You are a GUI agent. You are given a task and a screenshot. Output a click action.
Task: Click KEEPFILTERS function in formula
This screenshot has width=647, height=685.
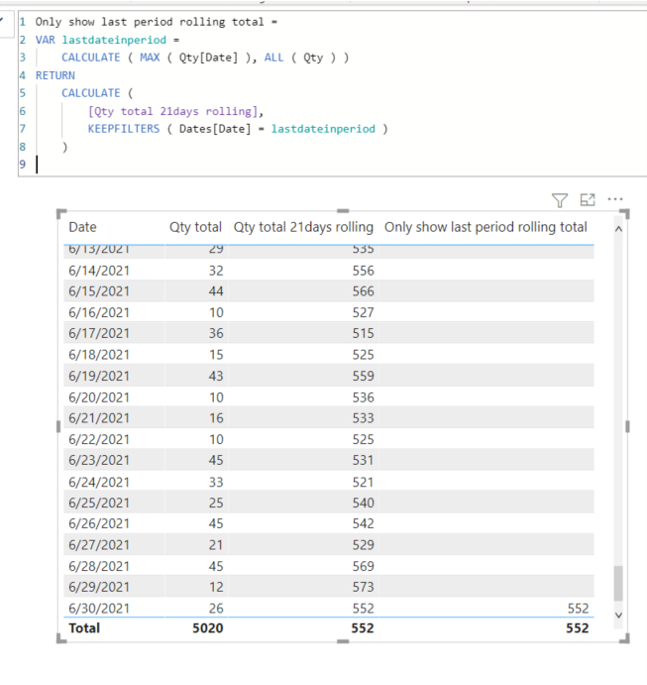(x=124, y=129)
